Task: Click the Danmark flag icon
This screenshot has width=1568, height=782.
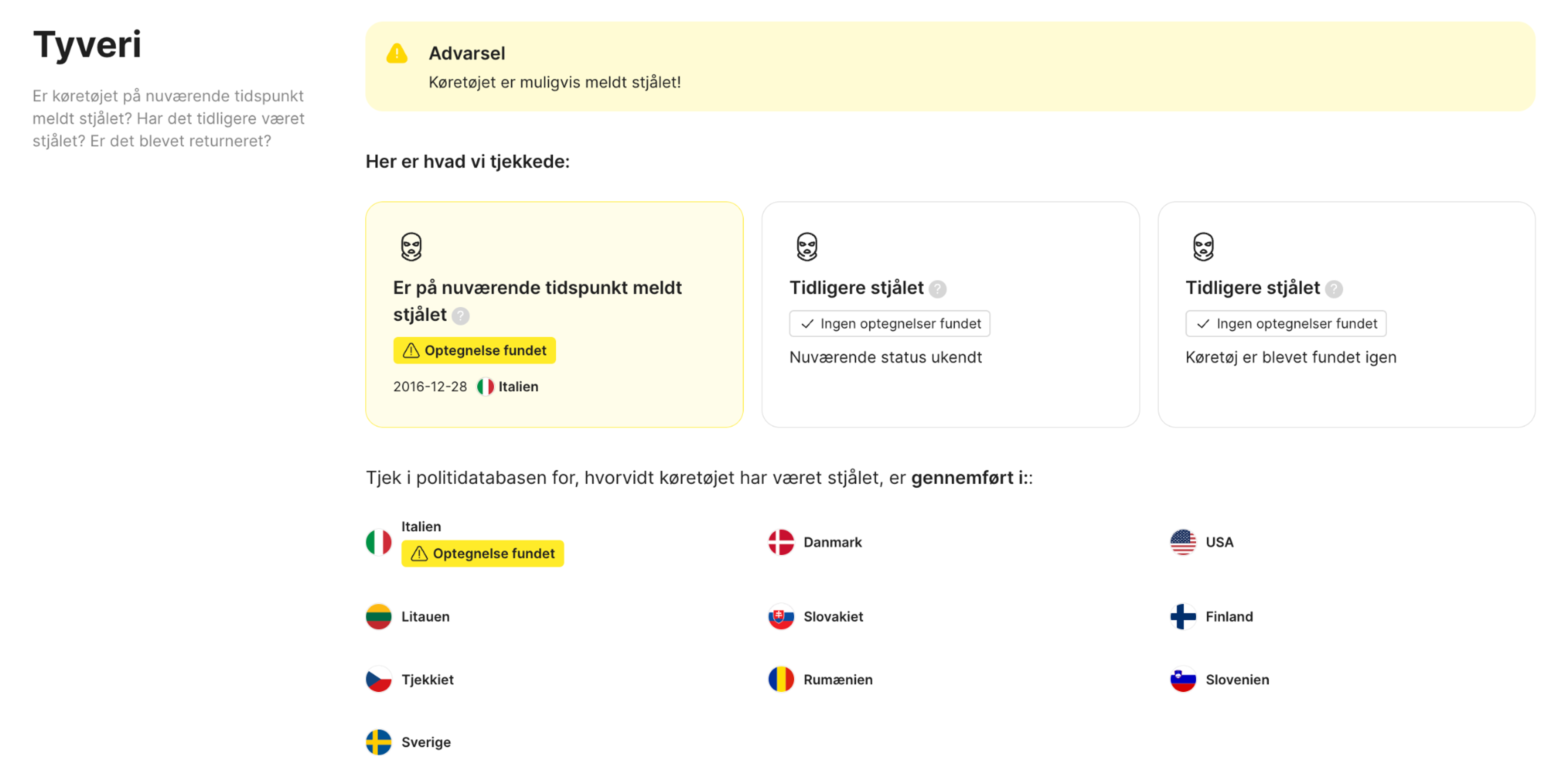Action: point(781,542)
